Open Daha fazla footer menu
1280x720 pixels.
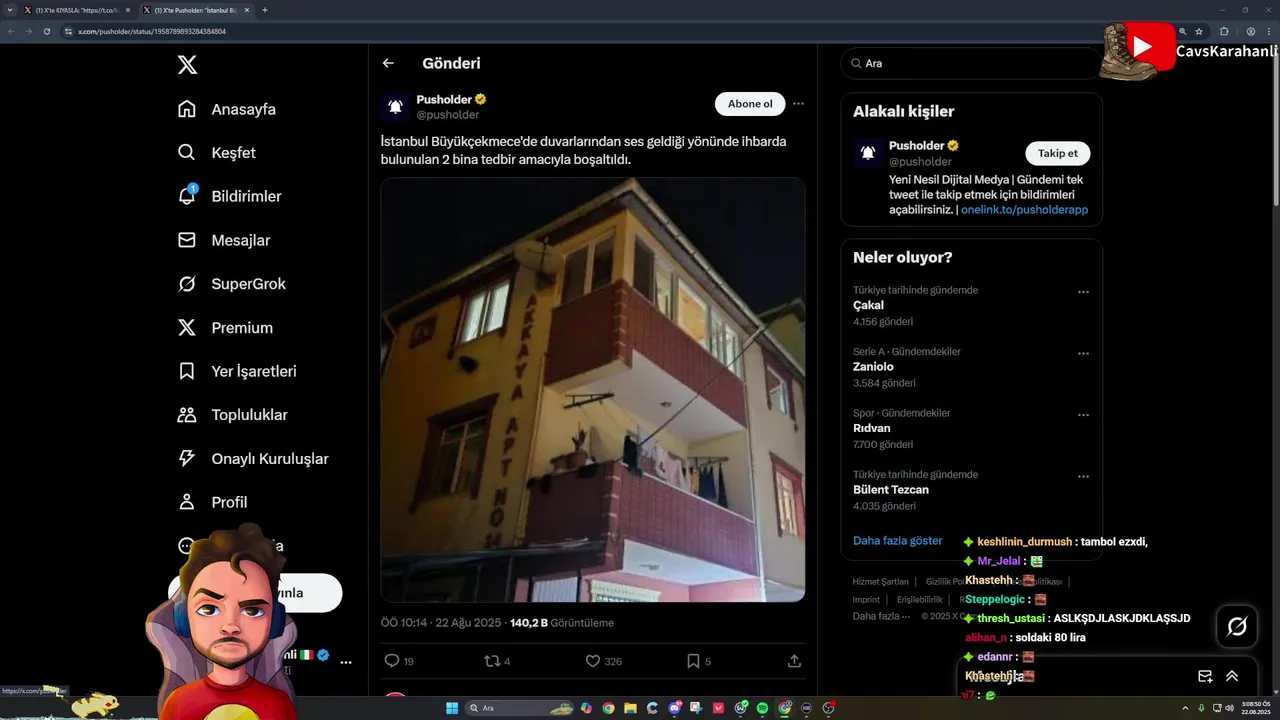tap(880, 616)
